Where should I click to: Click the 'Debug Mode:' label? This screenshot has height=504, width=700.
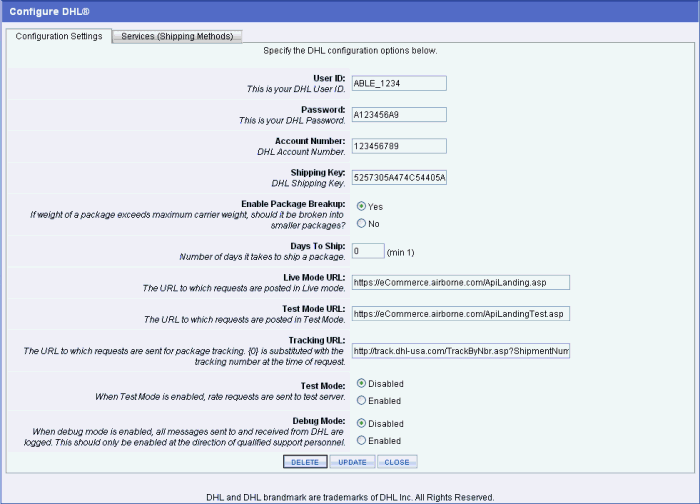point(319,421)
